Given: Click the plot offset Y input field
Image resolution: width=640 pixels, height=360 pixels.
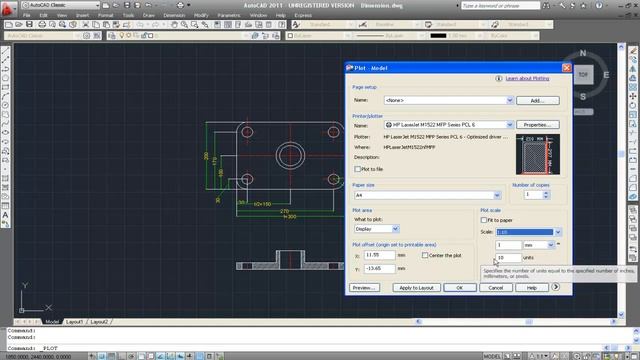Looking at the screenshot, I should [x=380, y=269].
